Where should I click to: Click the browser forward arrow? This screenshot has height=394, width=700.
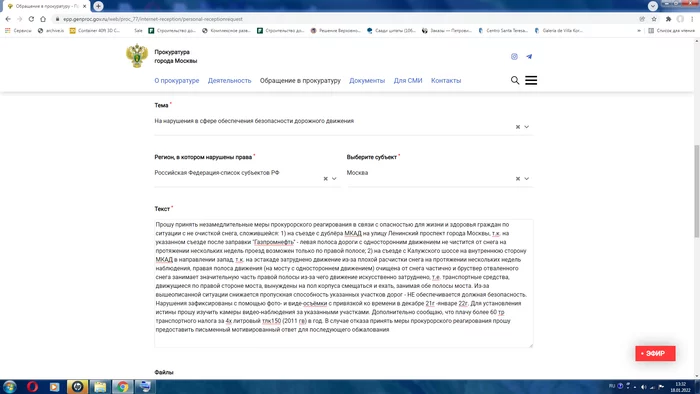pos(19,19)
